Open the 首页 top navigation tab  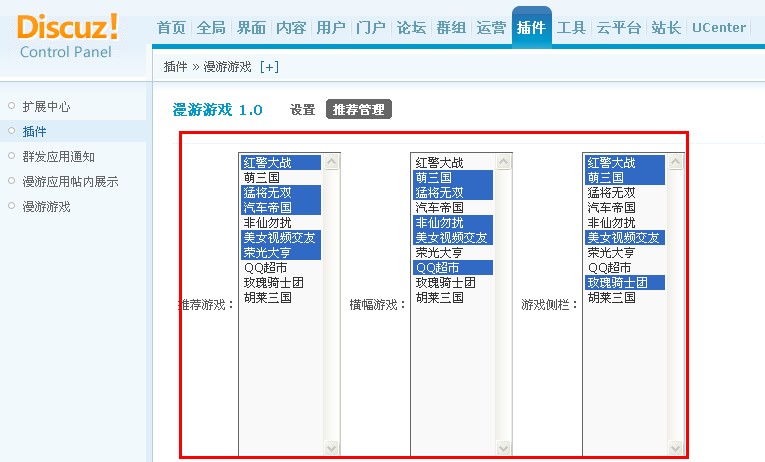click(x=172, y=28)
